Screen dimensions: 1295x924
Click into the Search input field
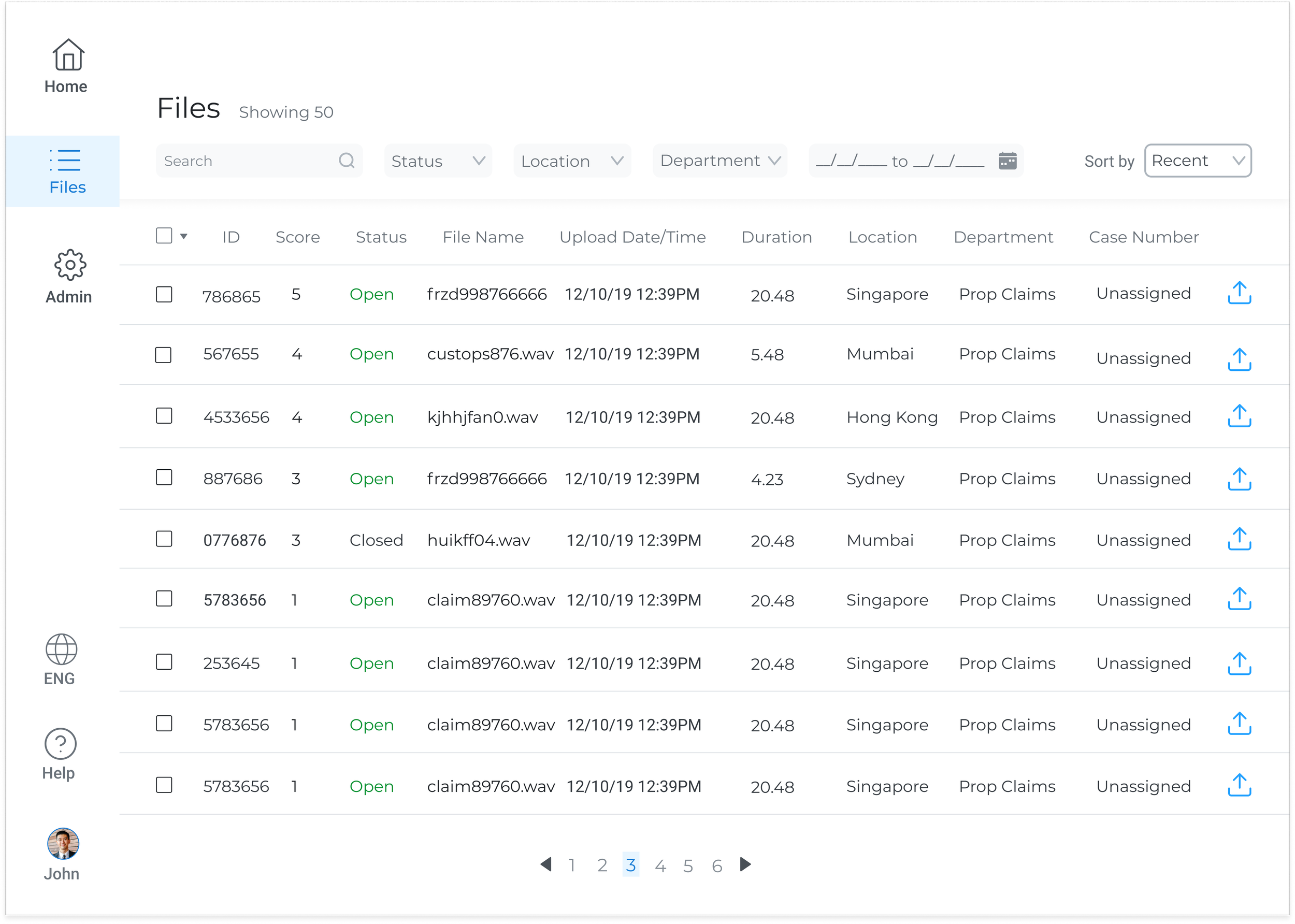pos(248,161)
